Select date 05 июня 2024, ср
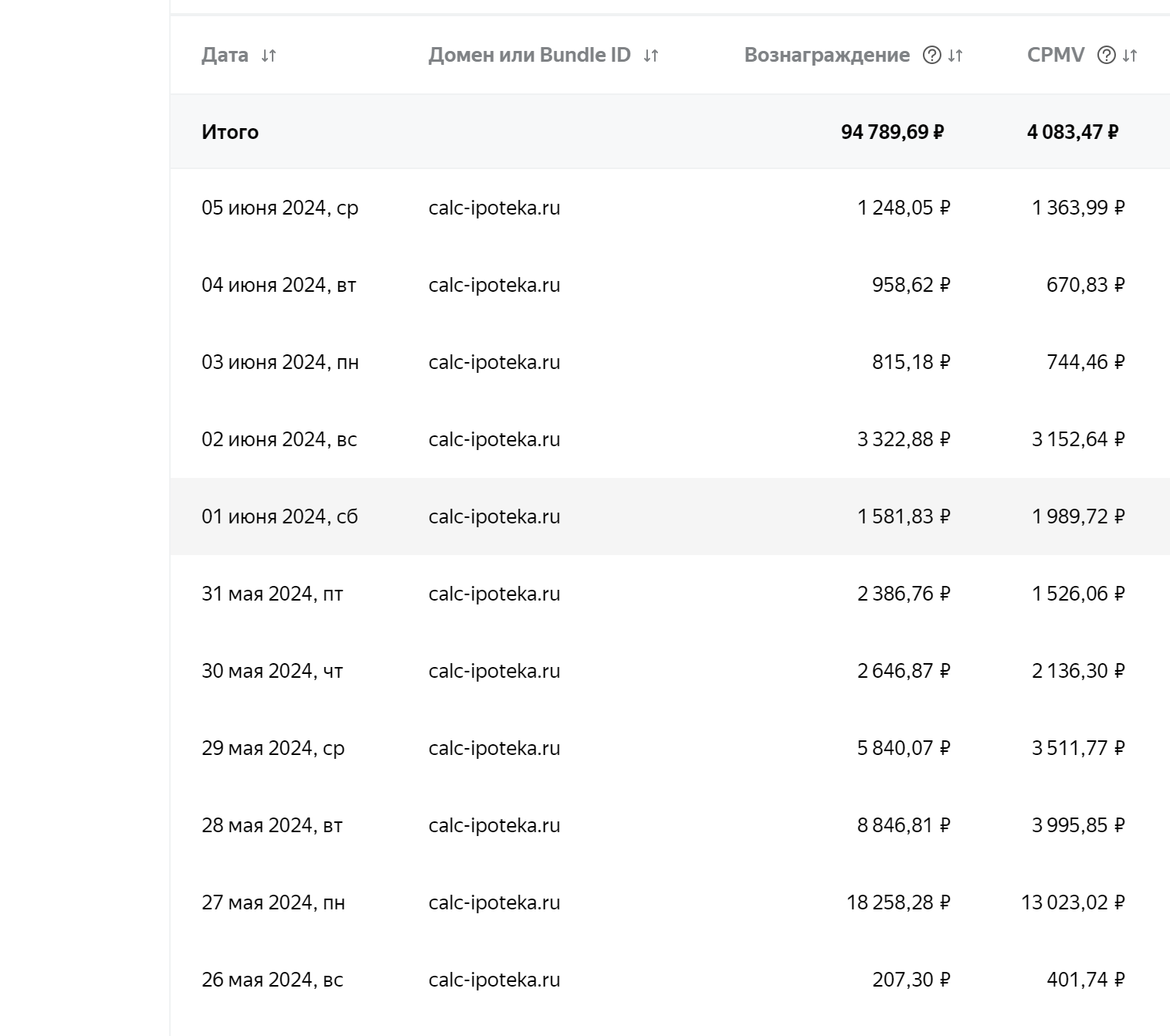1170x1036 pixels. pos(280,208)
